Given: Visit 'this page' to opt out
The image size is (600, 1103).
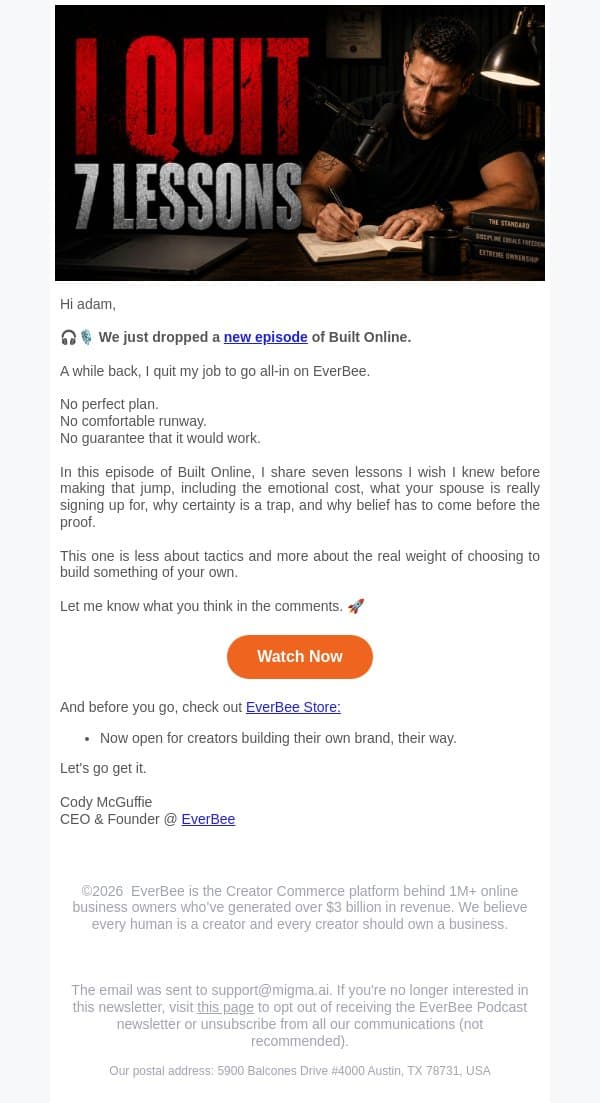Looking at the screenshot, I should [225, 1007].
